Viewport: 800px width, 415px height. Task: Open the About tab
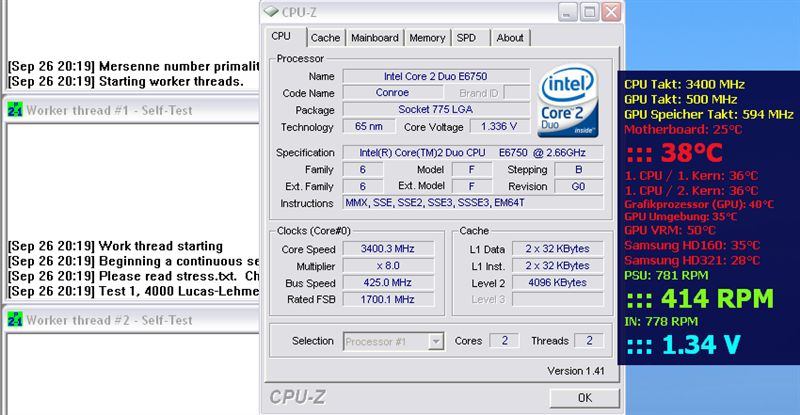pyautogui.click(x=510, y=38)
